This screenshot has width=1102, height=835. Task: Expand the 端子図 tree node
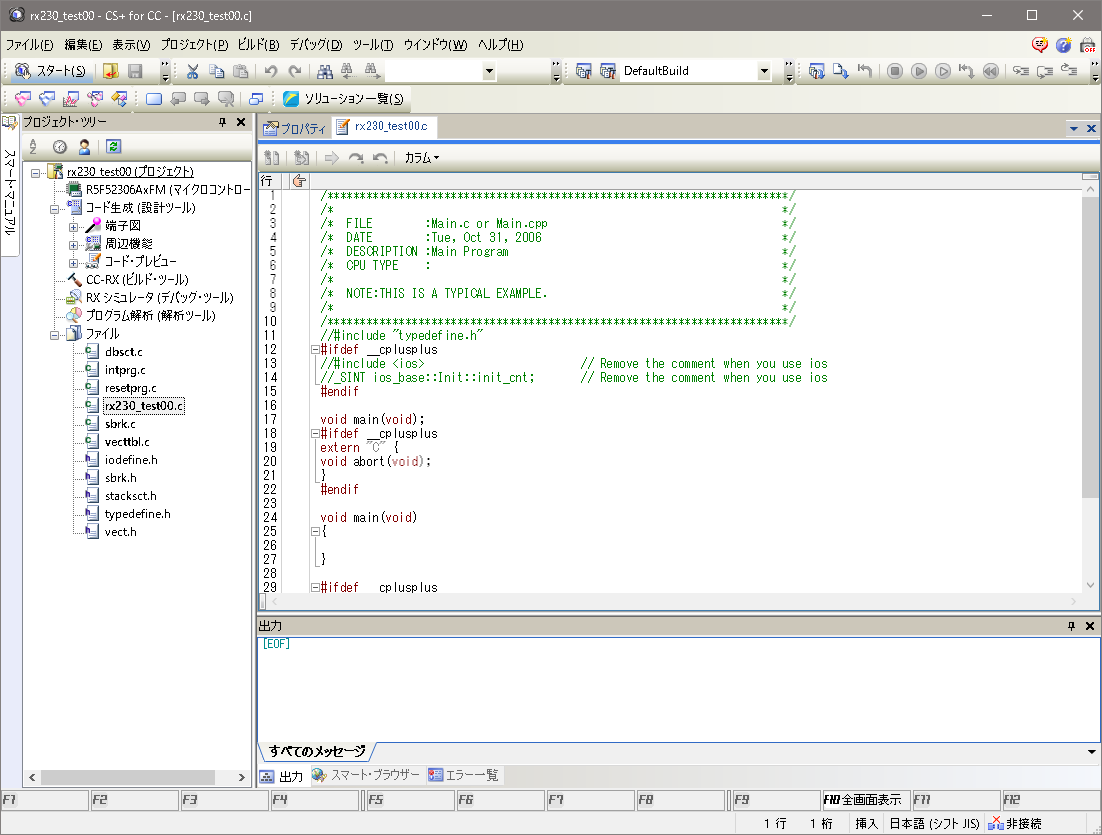click(x=74, y=226)
